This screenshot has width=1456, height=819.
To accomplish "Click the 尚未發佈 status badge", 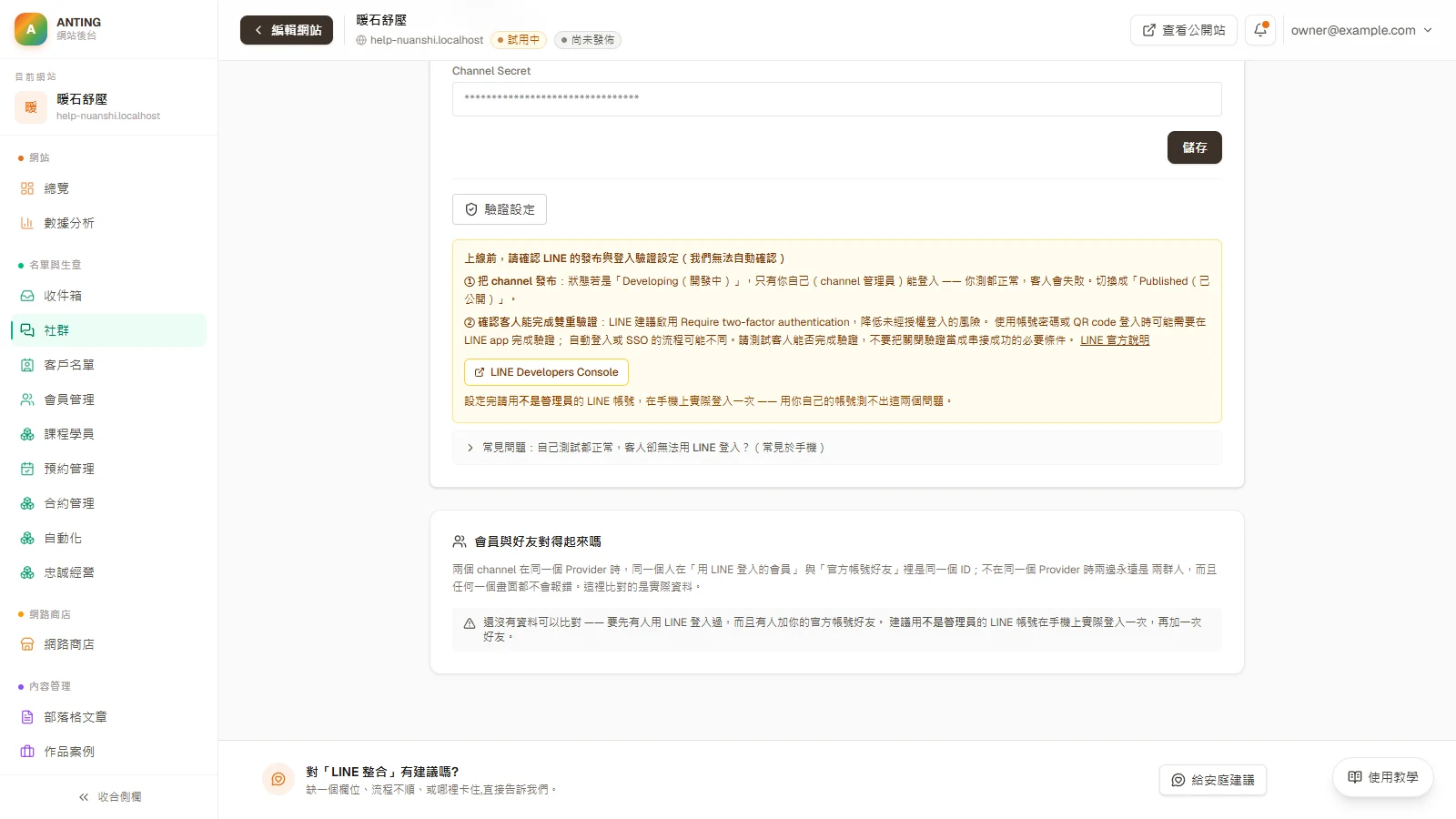I will pos(588,40).
